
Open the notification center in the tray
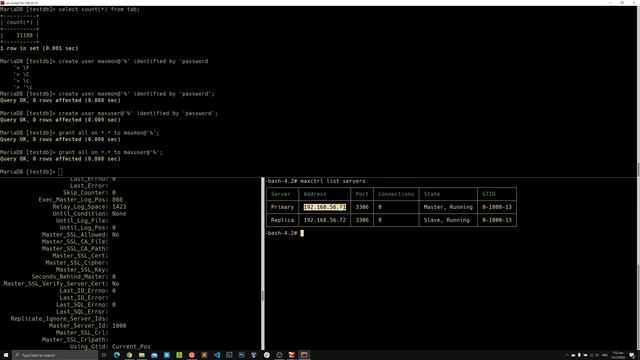click(632, 355)
